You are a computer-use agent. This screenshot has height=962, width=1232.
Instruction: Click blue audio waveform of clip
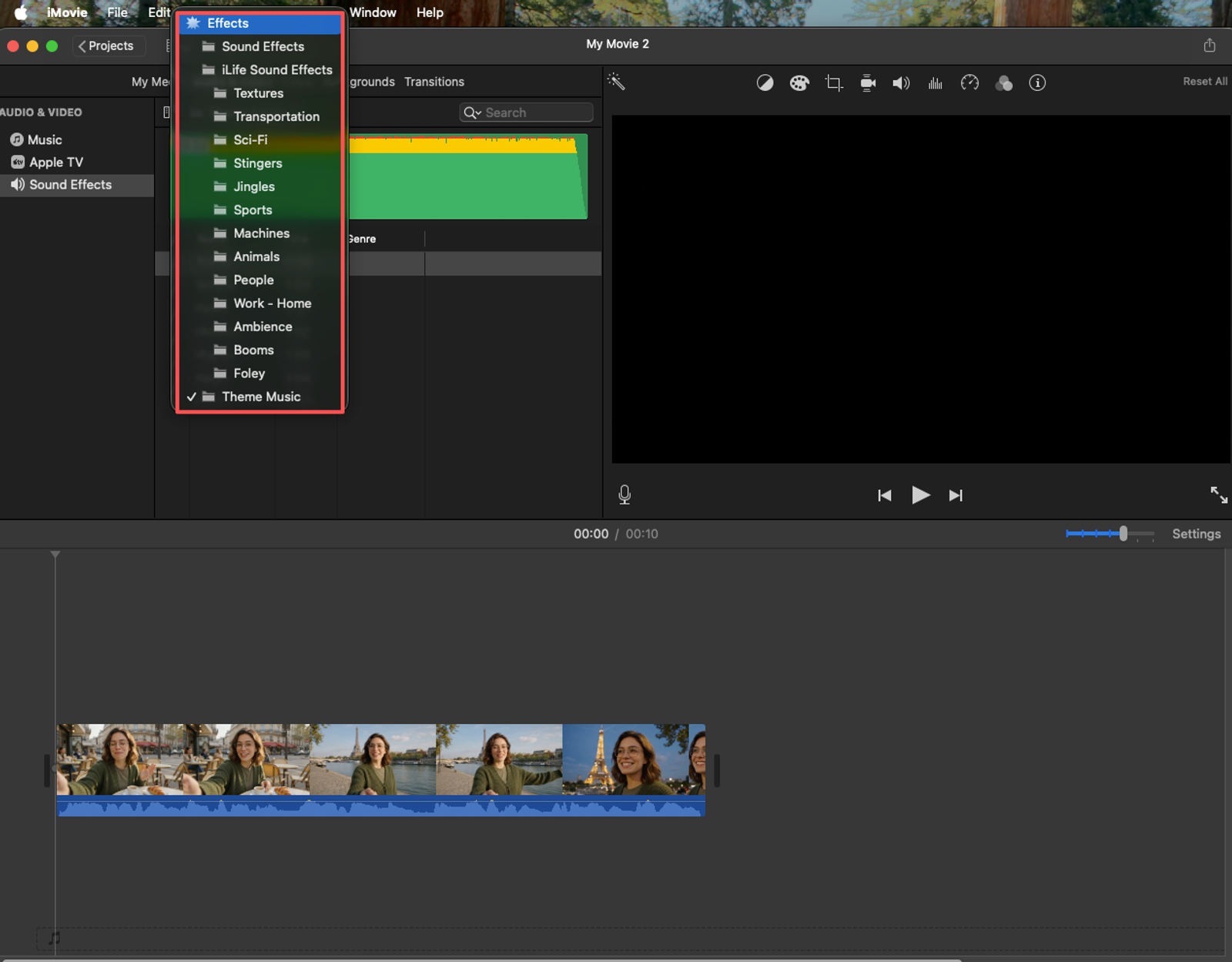[380, 806]
